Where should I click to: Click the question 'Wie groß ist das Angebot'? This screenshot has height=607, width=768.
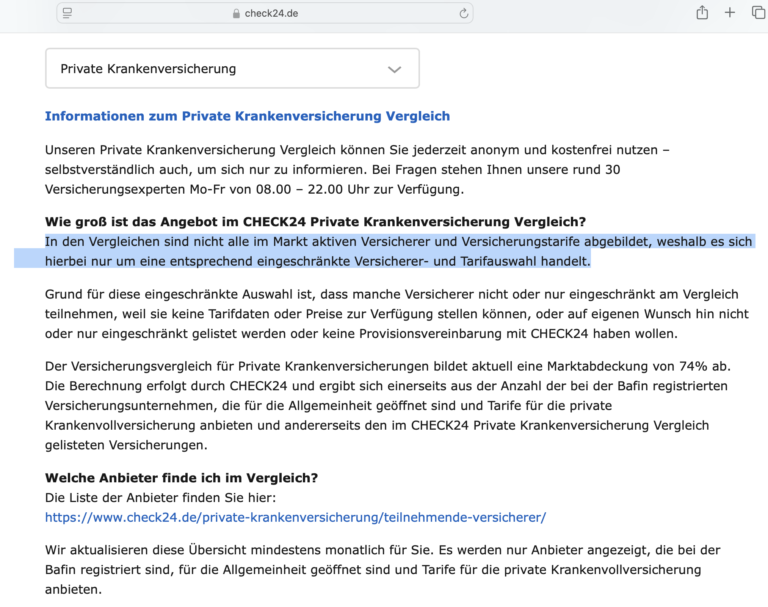[x=315, y=222]
